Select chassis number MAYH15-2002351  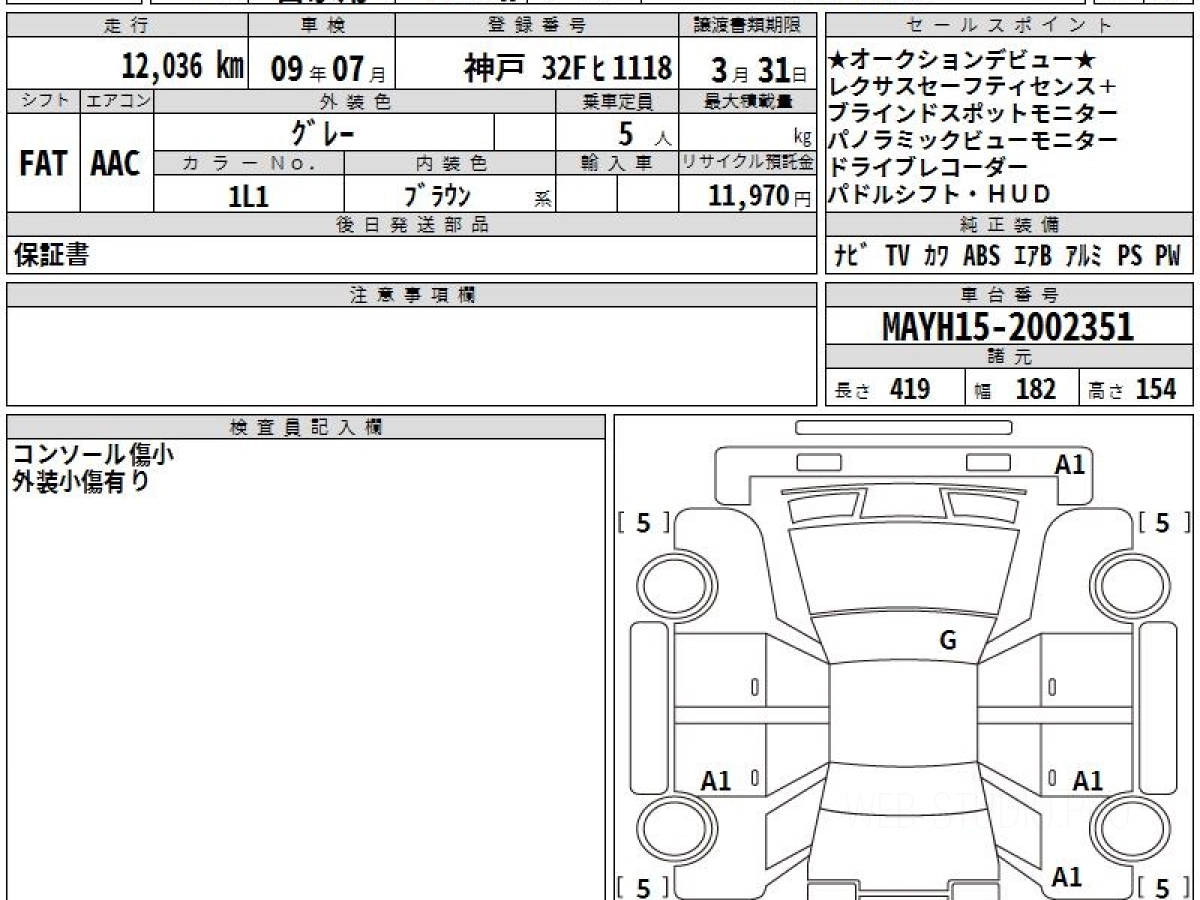click(x=1008, y=327)
